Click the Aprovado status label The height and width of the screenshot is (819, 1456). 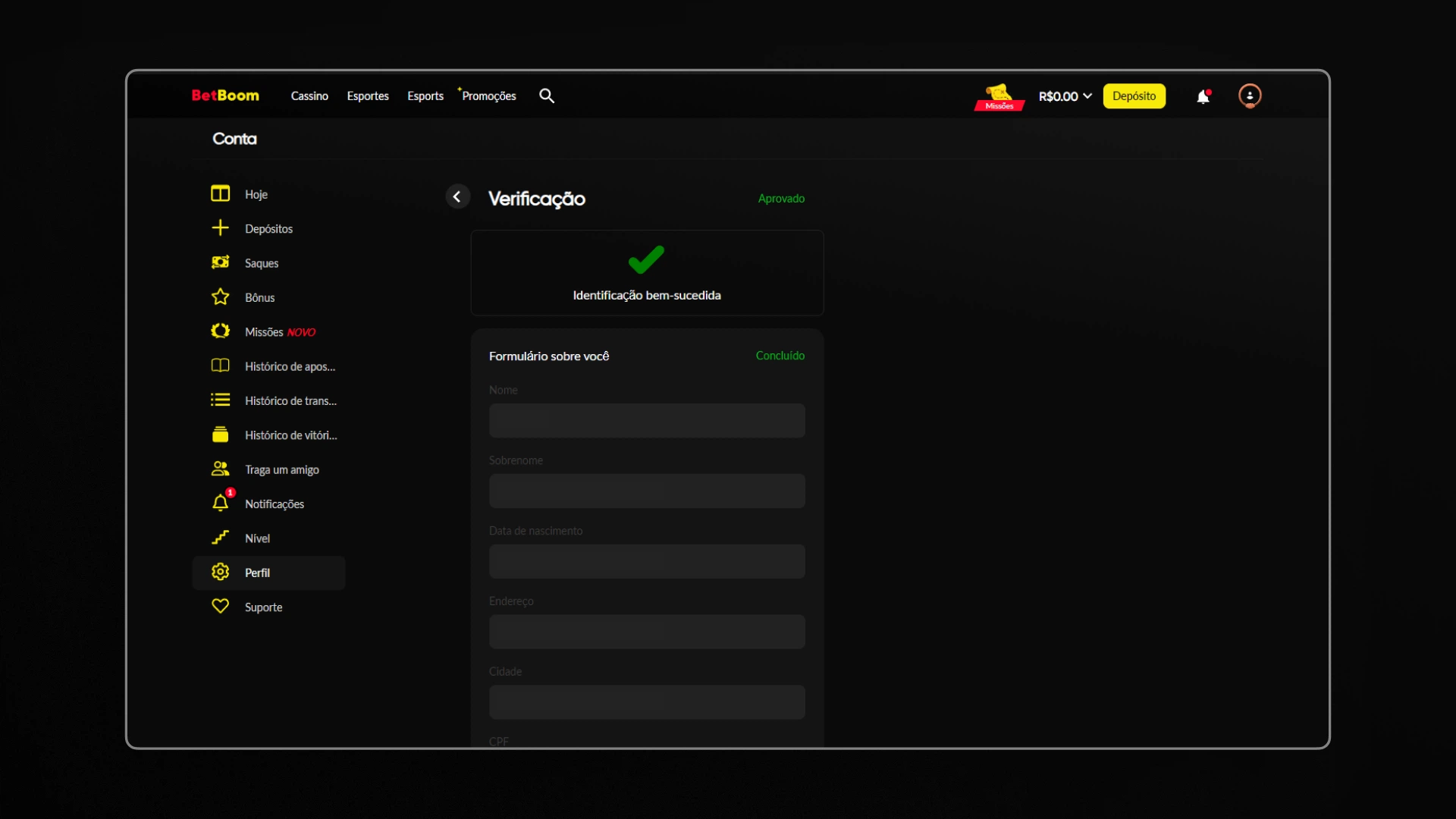click(781, 198)
